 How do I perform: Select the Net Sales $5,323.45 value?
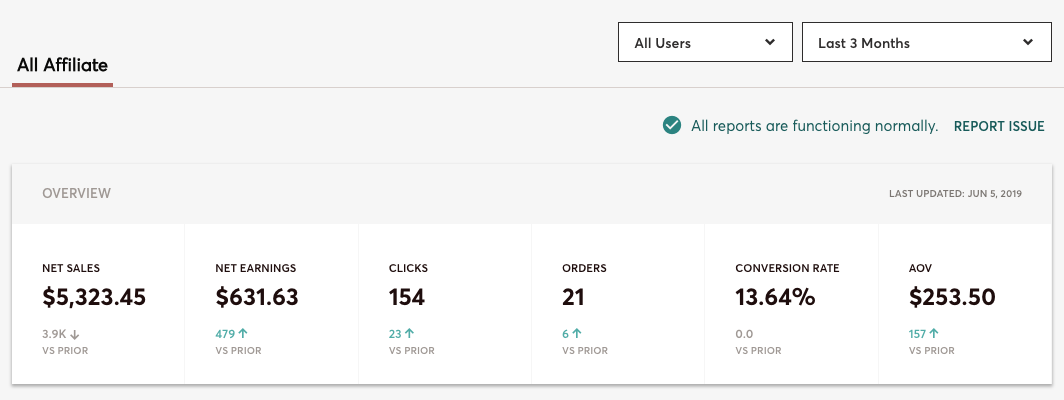coord(94,297)
